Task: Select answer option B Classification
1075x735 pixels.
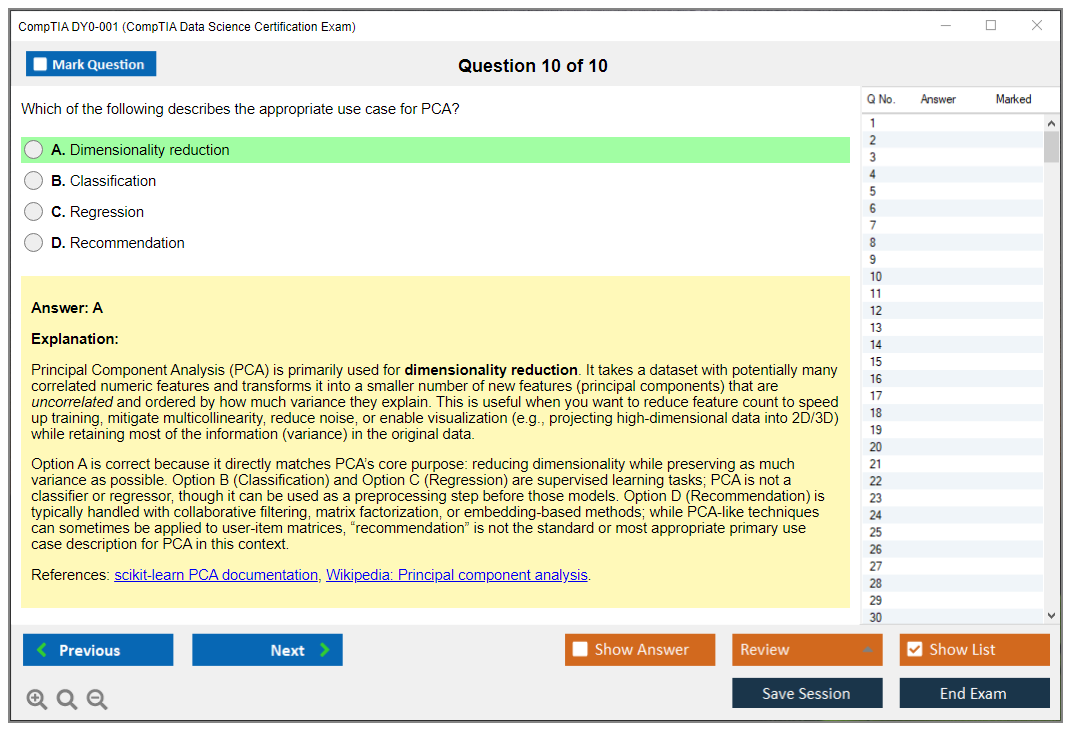Action: (33, 180)
